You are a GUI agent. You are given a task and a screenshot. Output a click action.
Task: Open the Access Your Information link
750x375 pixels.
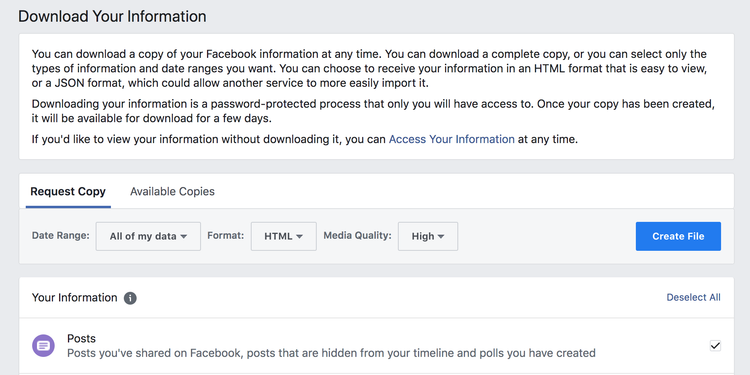[452, 140]
